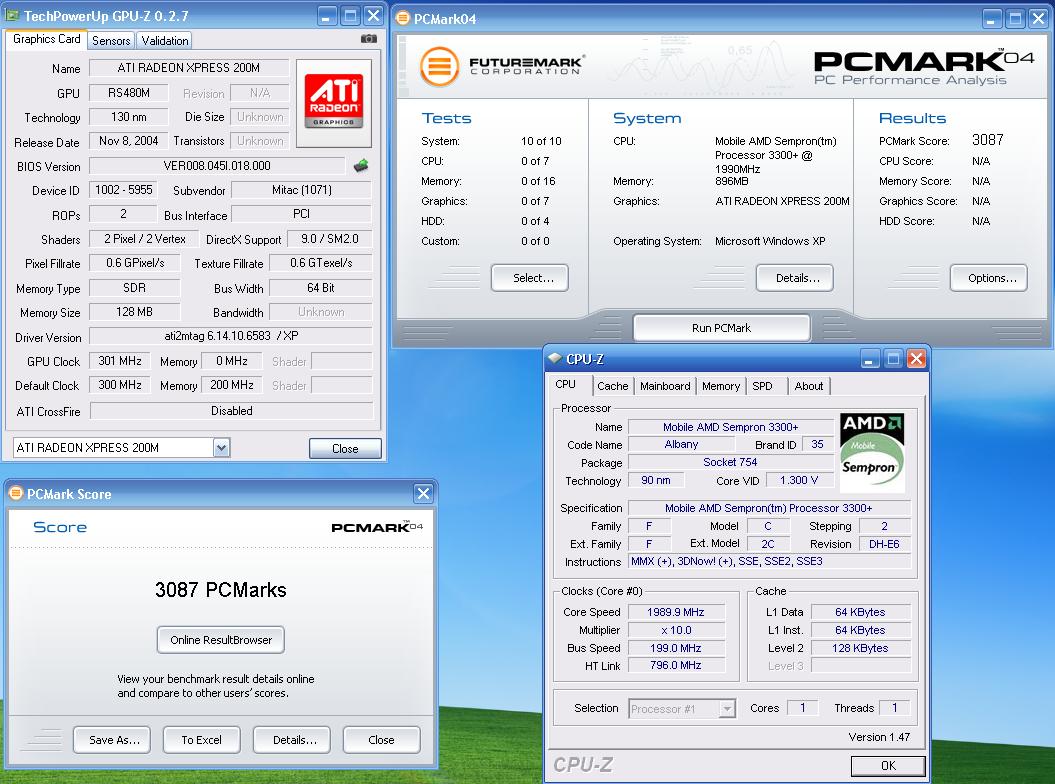Click the BIOS Version field VER008.045I.018.000
1055x784 pixels.
[217, 166]
